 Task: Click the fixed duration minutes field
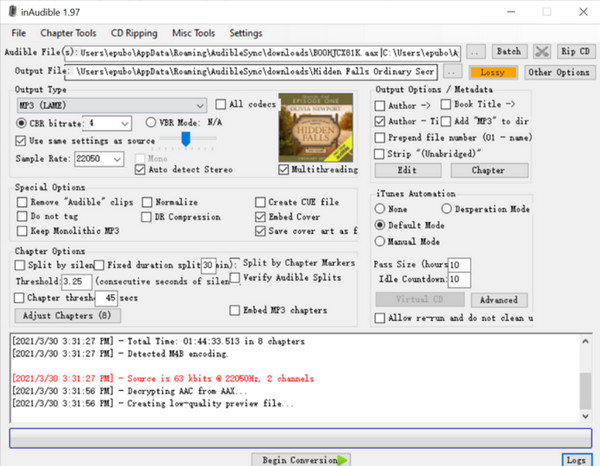209,265
